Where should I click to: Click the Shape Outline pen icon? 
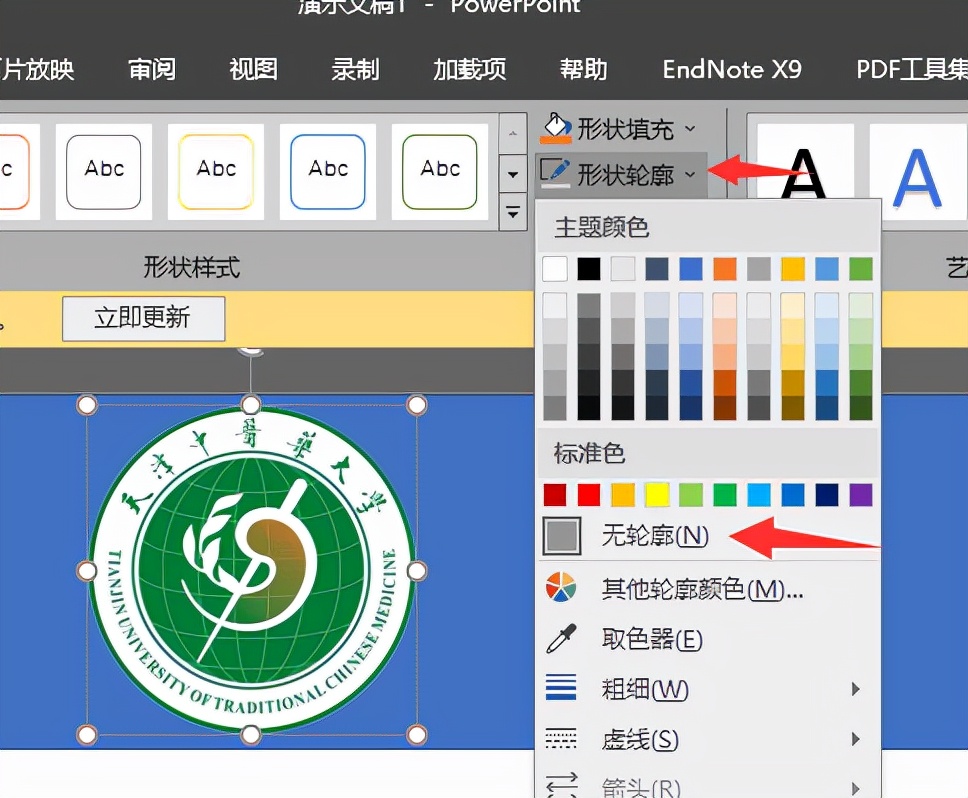tap(555, 172)
